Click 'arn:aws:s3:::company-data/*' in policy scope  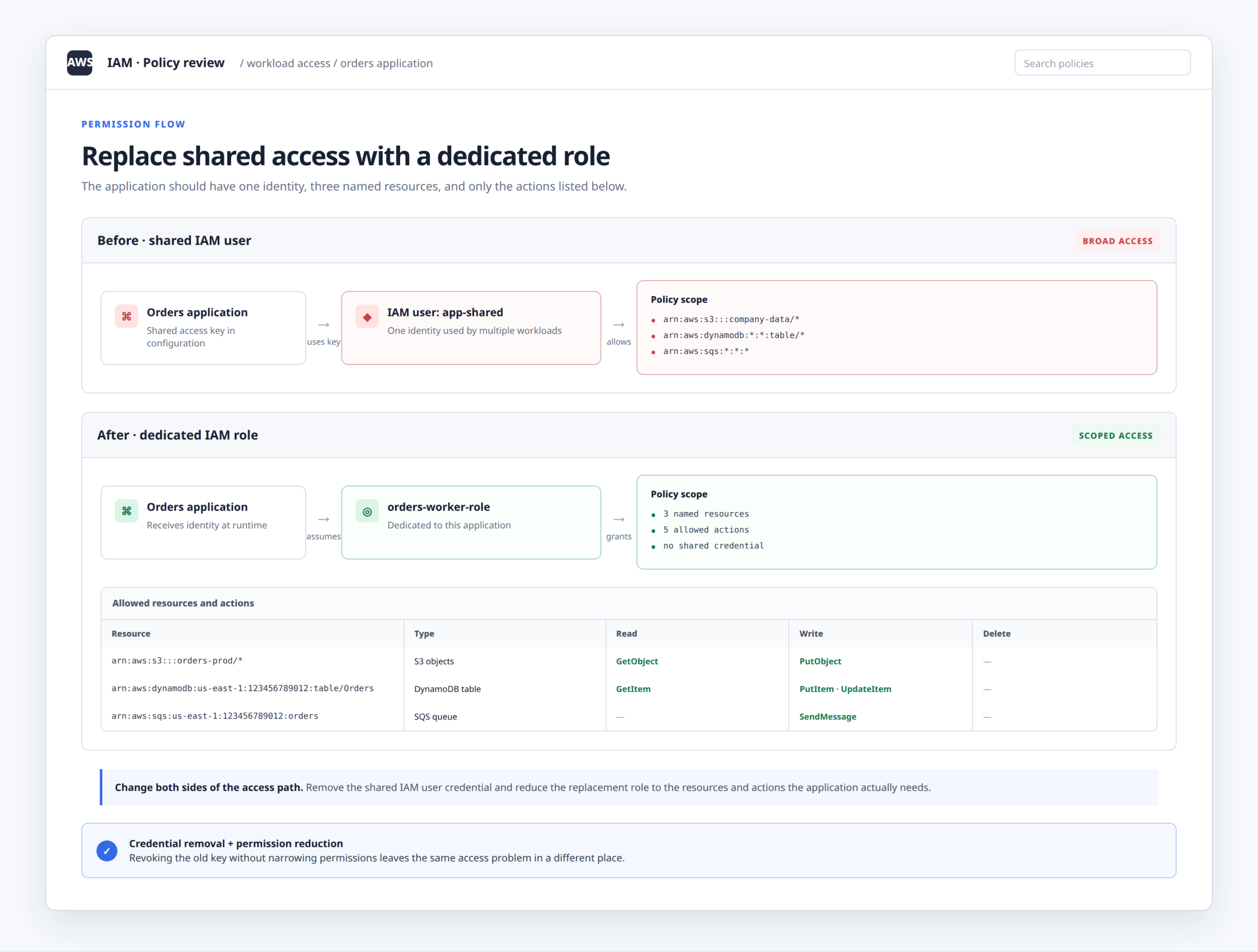click(x=731, y=319)
